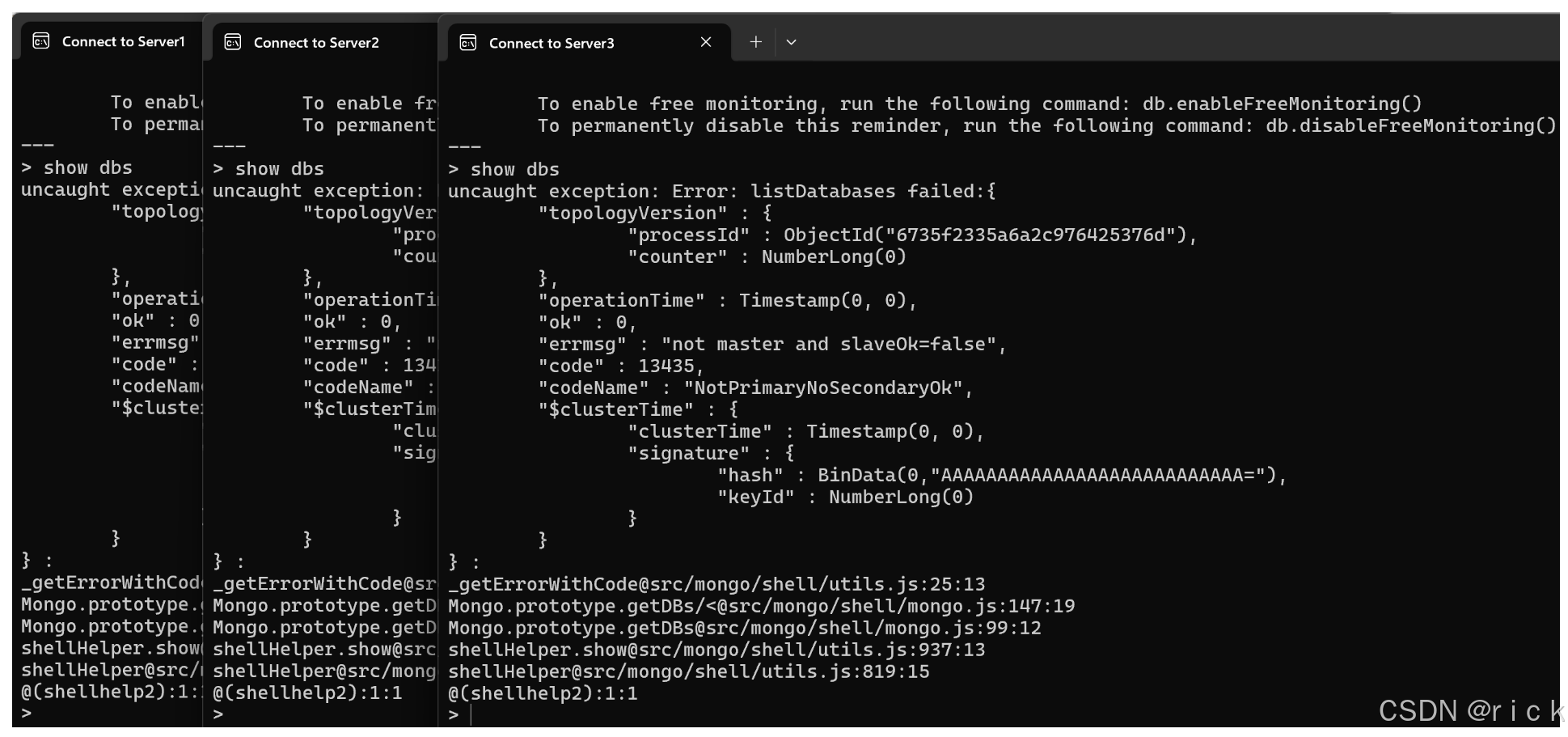Click the 'keyId' NumberLong(0) line
1568x737 pixels.
pos(845,498)
